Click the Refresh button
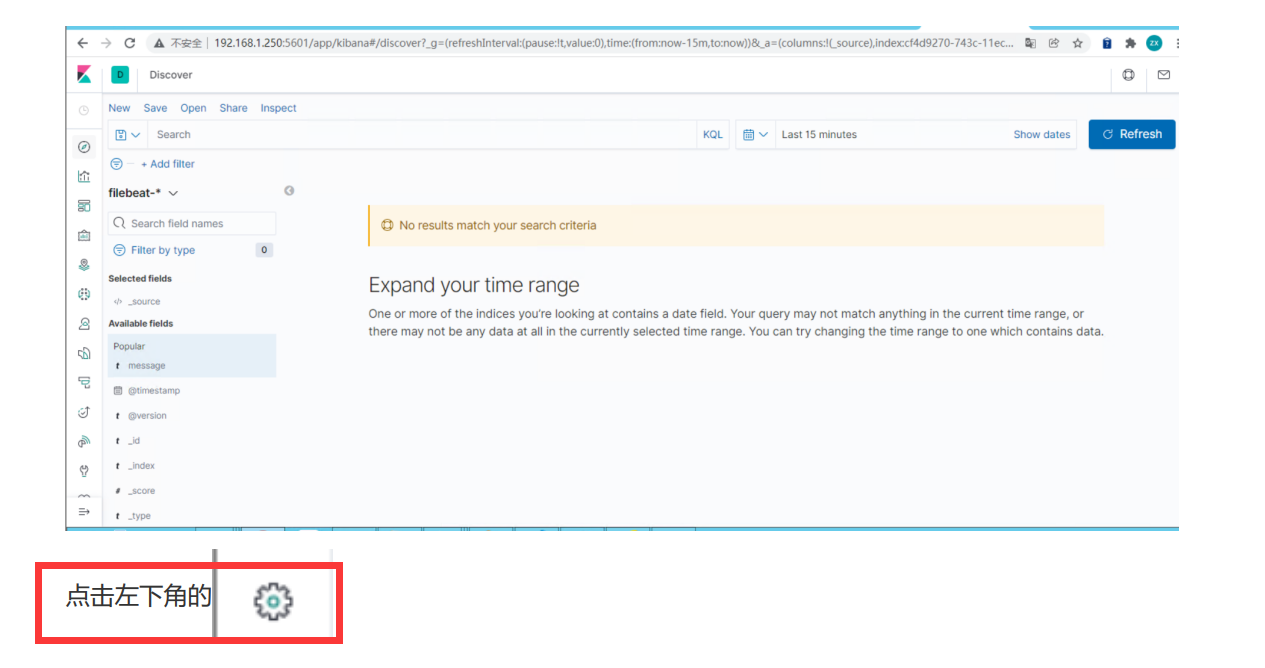The image size is (1265, 668). coord(1132,134)
